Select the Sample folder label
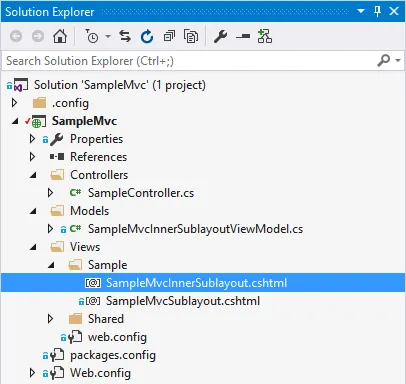This screenshot has height=384, width=406. tap(108, 265)
